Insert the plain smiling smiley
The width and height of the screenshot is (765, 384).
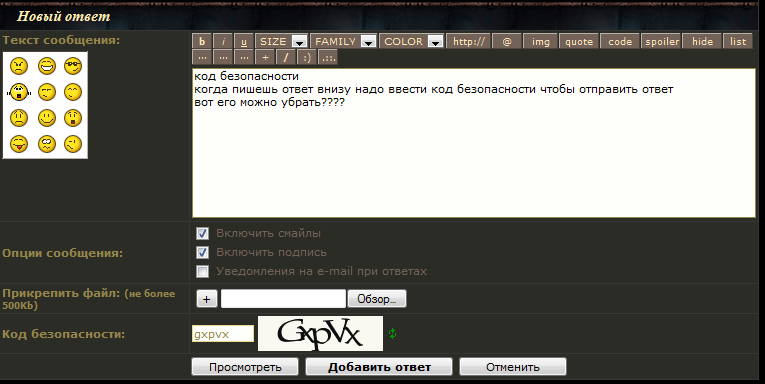tap(47, 118)
